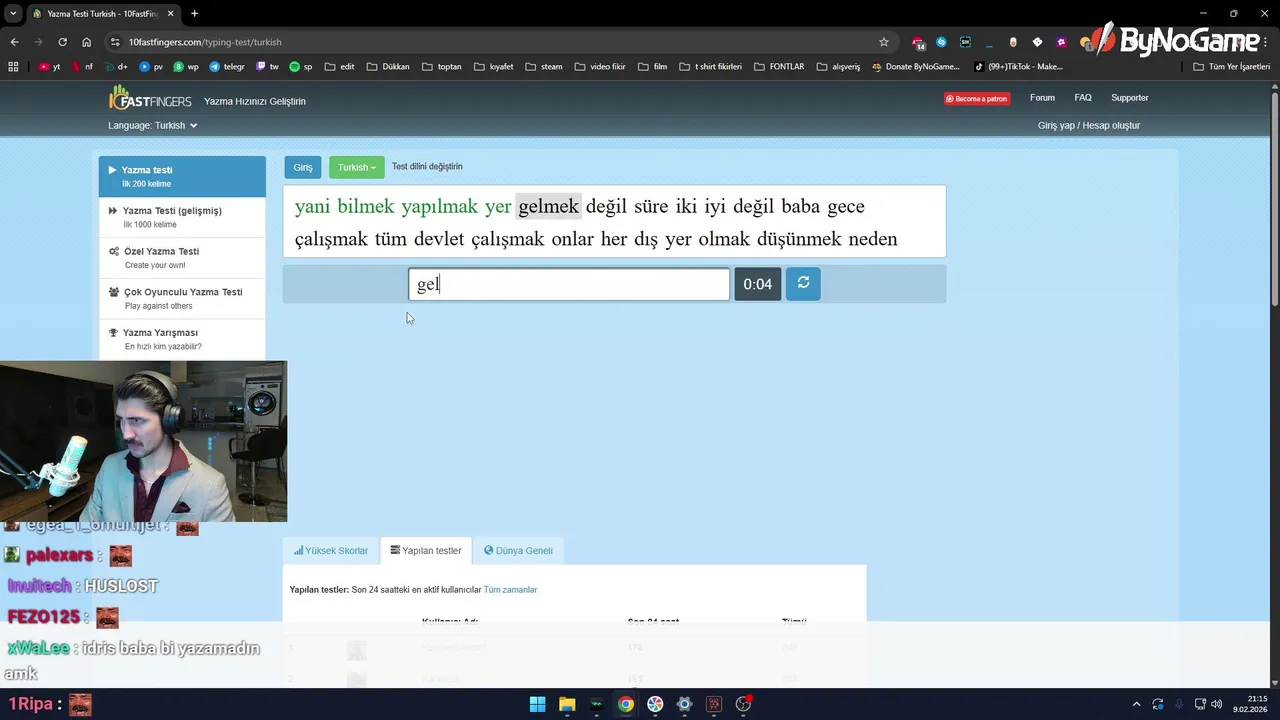Open the FONTLAR bookmarks folder
Screen dimensions: 1280x720
779,67
